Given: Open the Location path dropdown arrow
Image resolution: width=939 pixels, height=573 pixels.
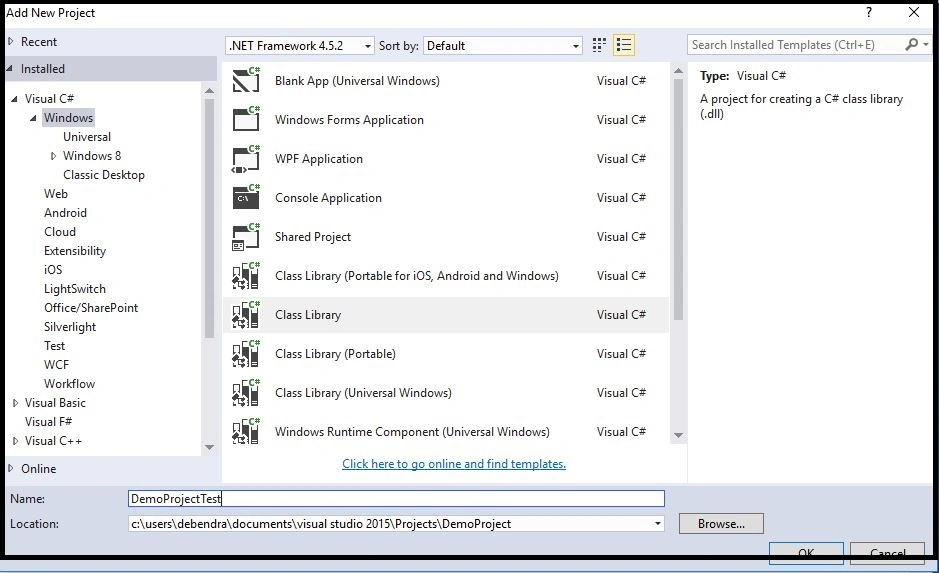Looking at the screenshot, I should coord(658,524).
